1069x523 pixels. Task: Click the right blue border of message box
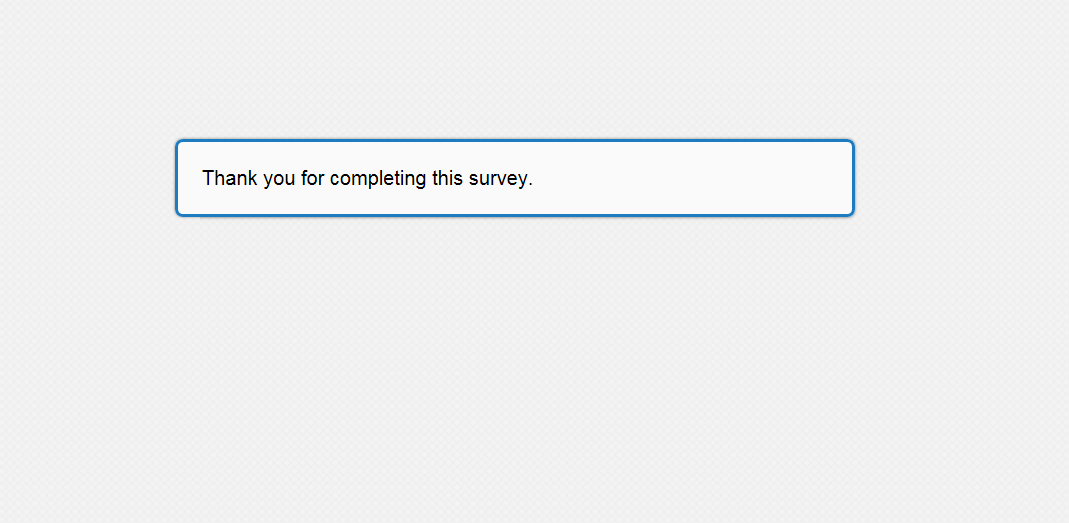853,178
